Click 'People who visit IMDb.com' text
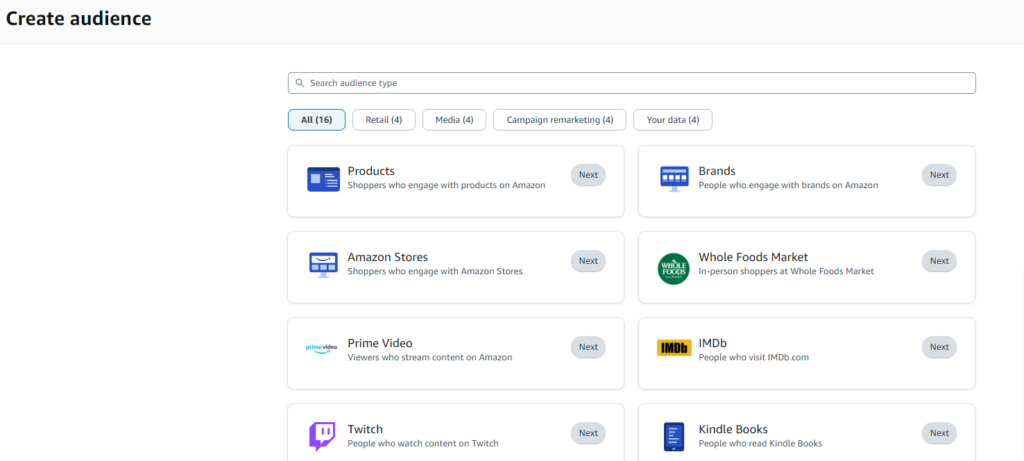 (754, 358)
